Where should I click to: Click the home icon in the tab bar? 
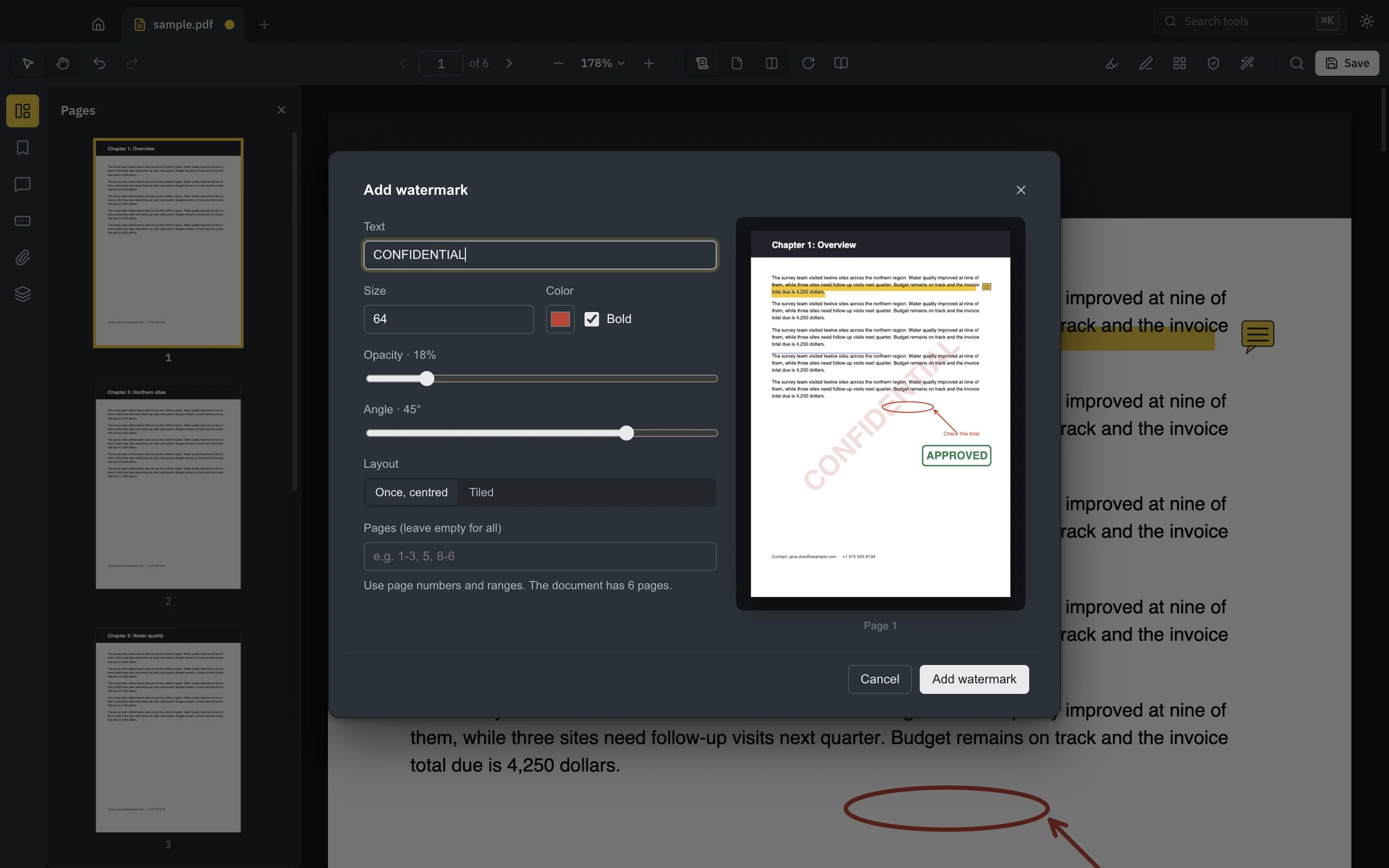tap(98, 24)
